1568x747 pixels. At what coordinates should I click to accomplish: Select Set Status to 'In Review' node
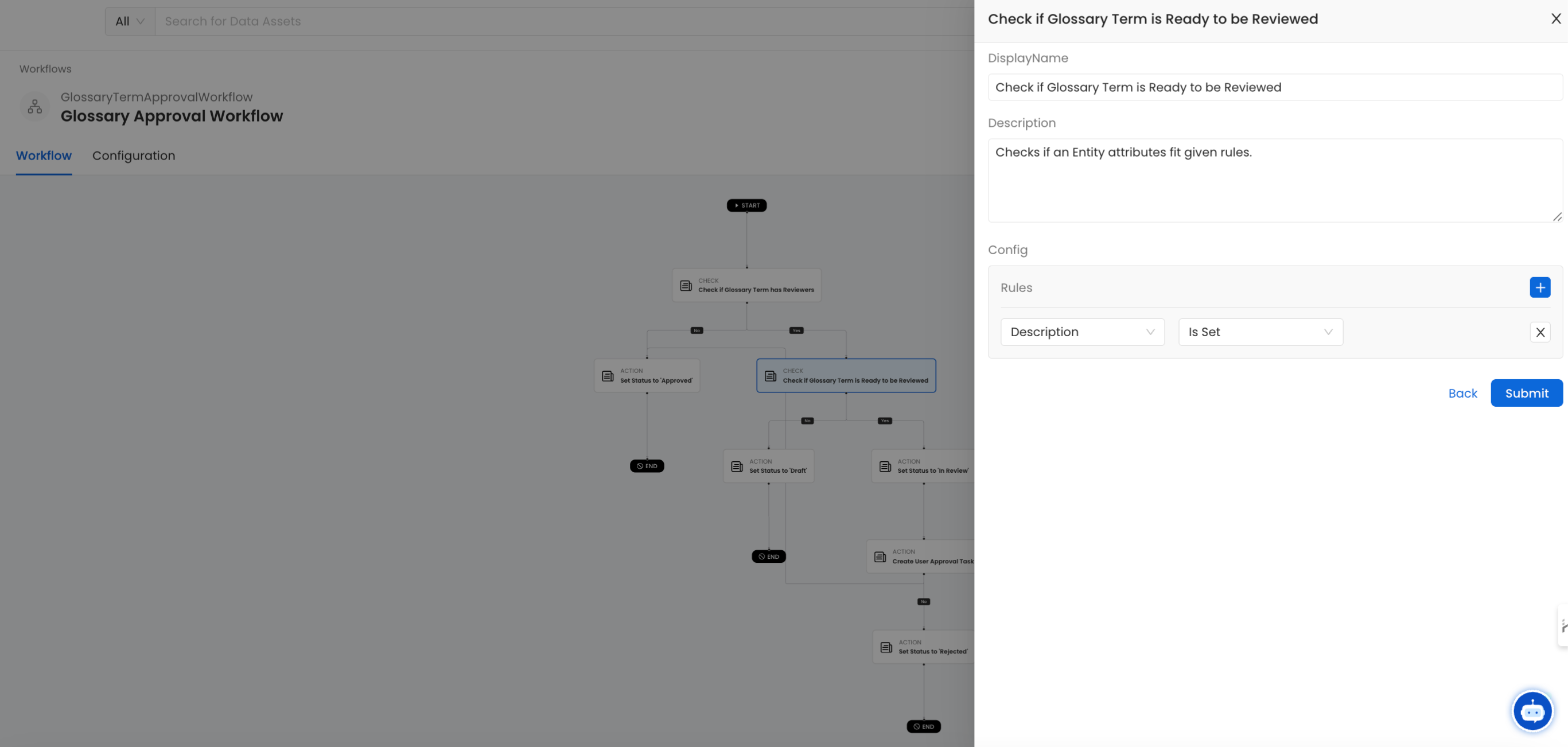point(923,466)
